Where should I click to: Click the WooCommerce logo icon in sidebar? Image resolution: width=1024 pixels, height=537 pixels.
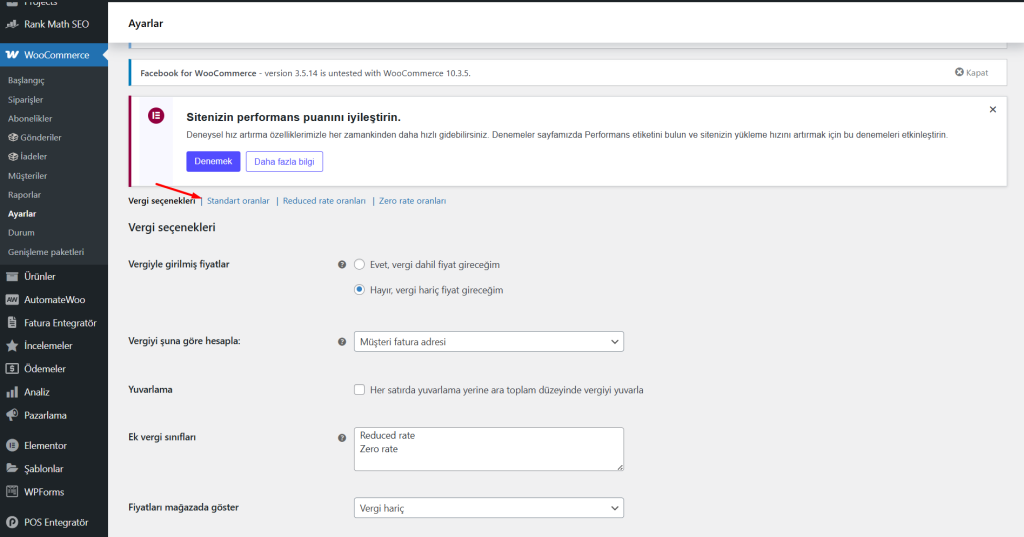12,55
